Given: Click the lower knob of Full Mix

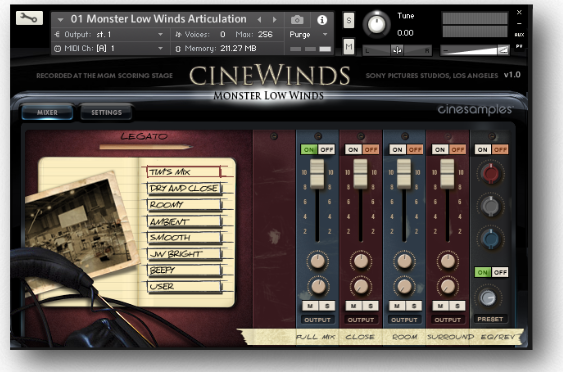Looking at the screenshot, I should point(318,286).
